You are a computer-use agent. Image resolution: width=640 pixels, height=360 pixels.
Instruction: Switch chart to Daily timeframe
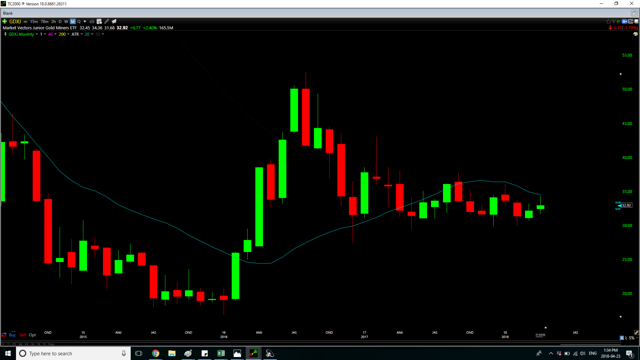coord(60,21)
